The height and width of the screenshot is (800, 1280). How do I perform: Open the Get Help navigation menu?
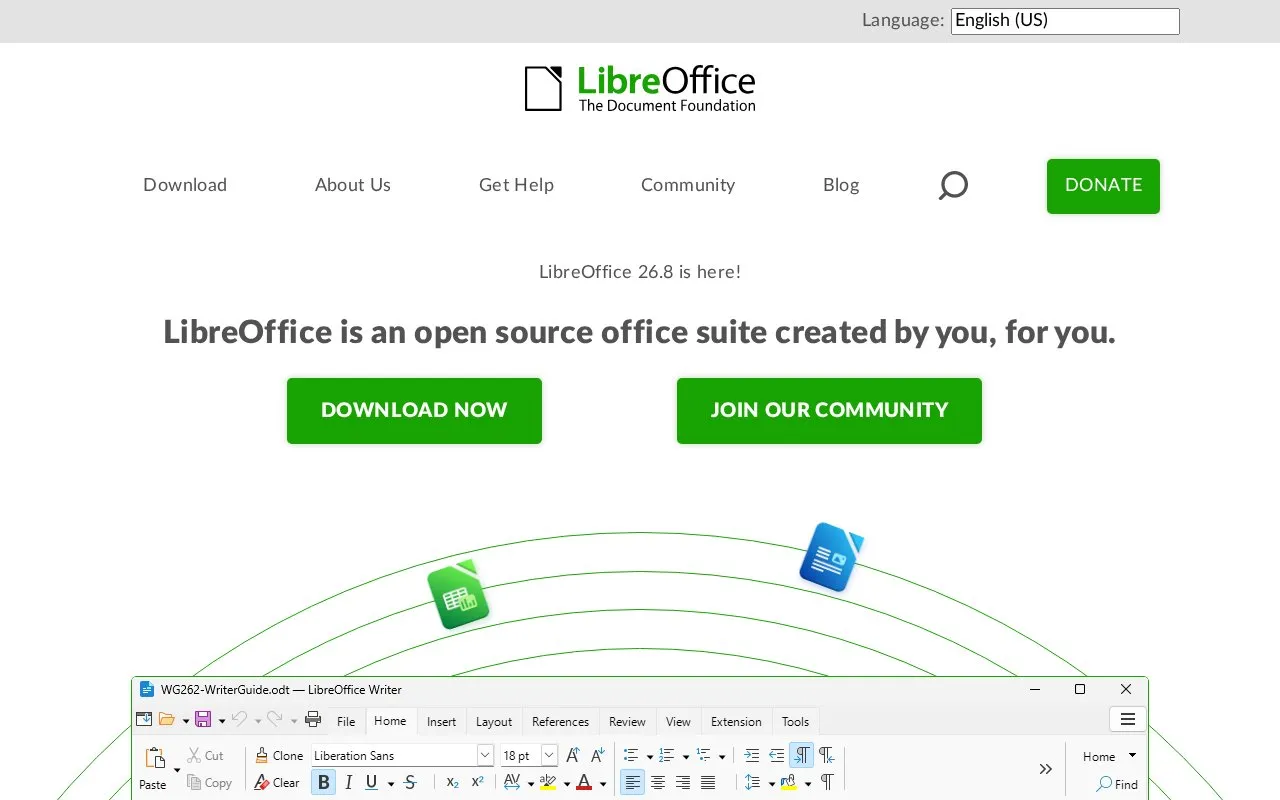(516, 185)
